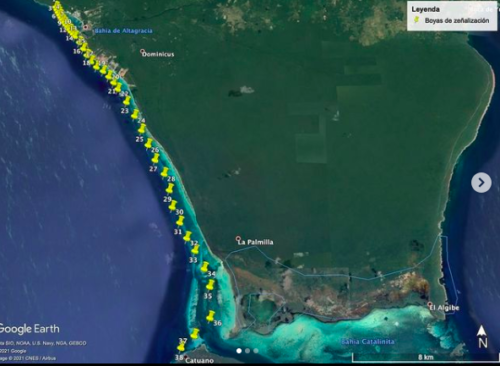Click the Boyas de señalización legend entry

coord(452,20)
